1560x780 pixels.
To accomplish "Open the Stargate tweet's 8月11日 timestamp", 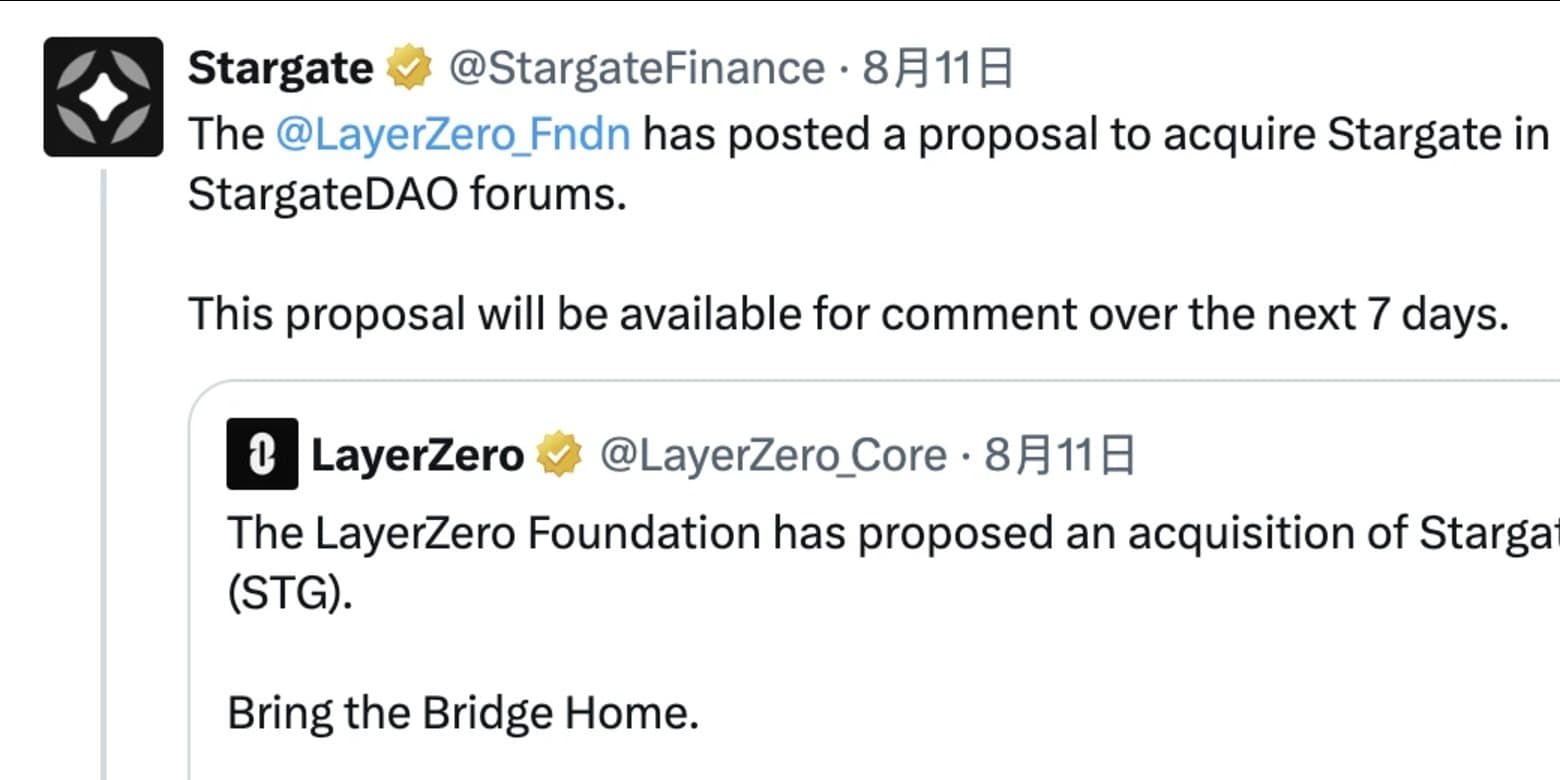I will (937, 69).
